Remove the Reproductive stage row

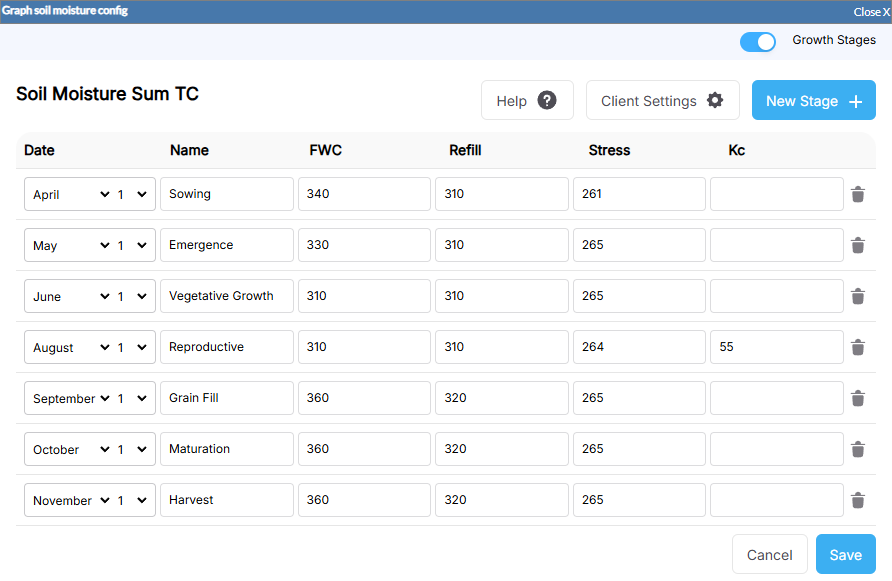[857, 347]
